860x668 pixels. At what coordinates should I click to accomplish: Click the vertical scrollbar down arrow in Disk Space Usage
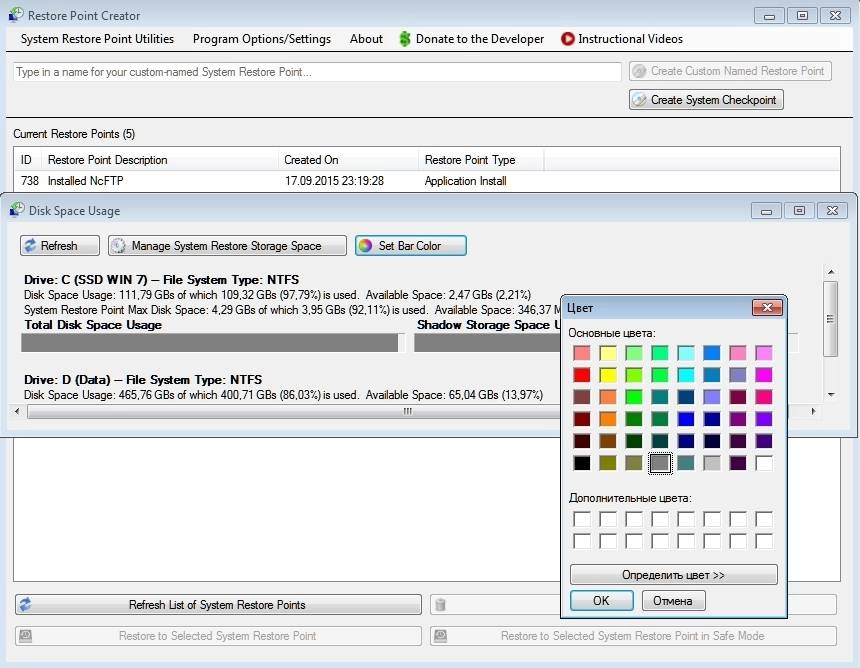tap(831, 395)
